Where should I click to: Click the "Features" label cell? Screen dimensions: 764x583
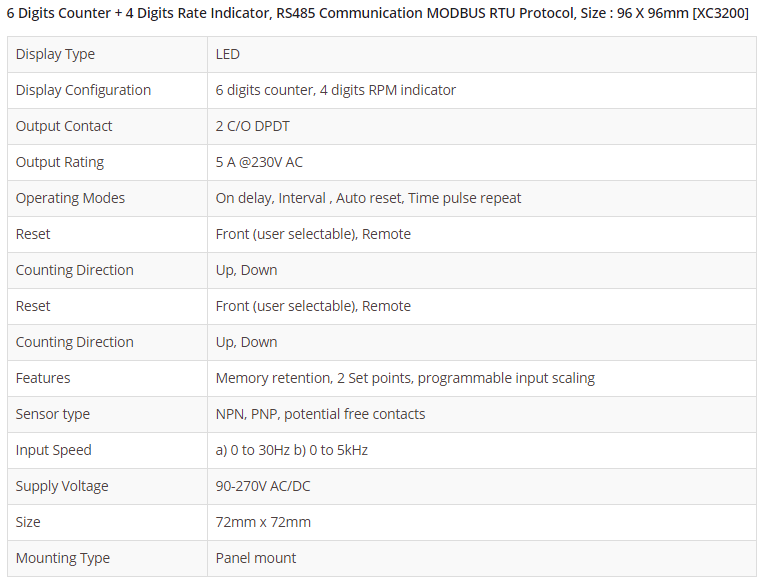click(43, 378)
